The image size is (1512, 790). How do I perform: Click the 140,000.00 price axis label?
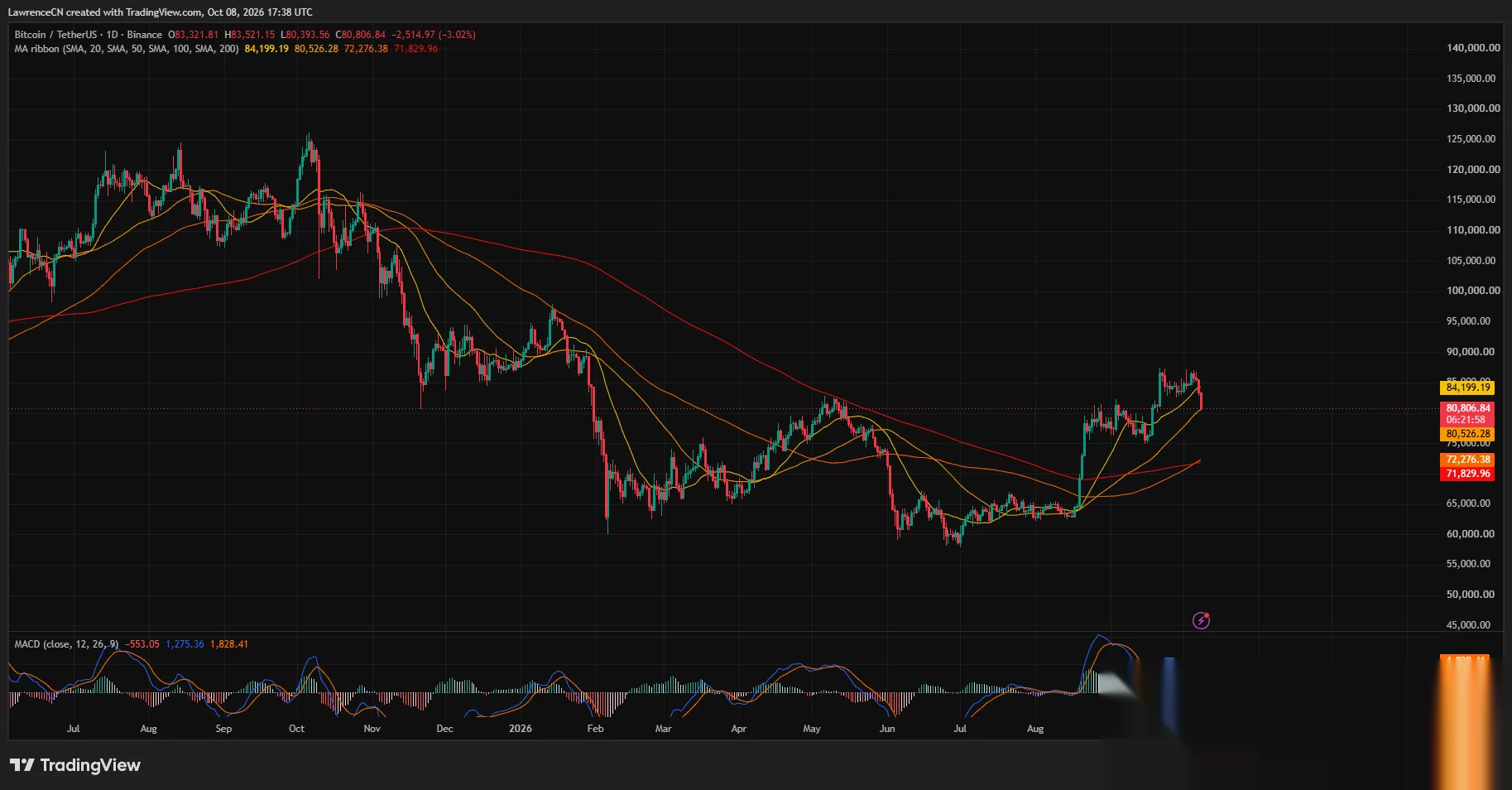1473,48
